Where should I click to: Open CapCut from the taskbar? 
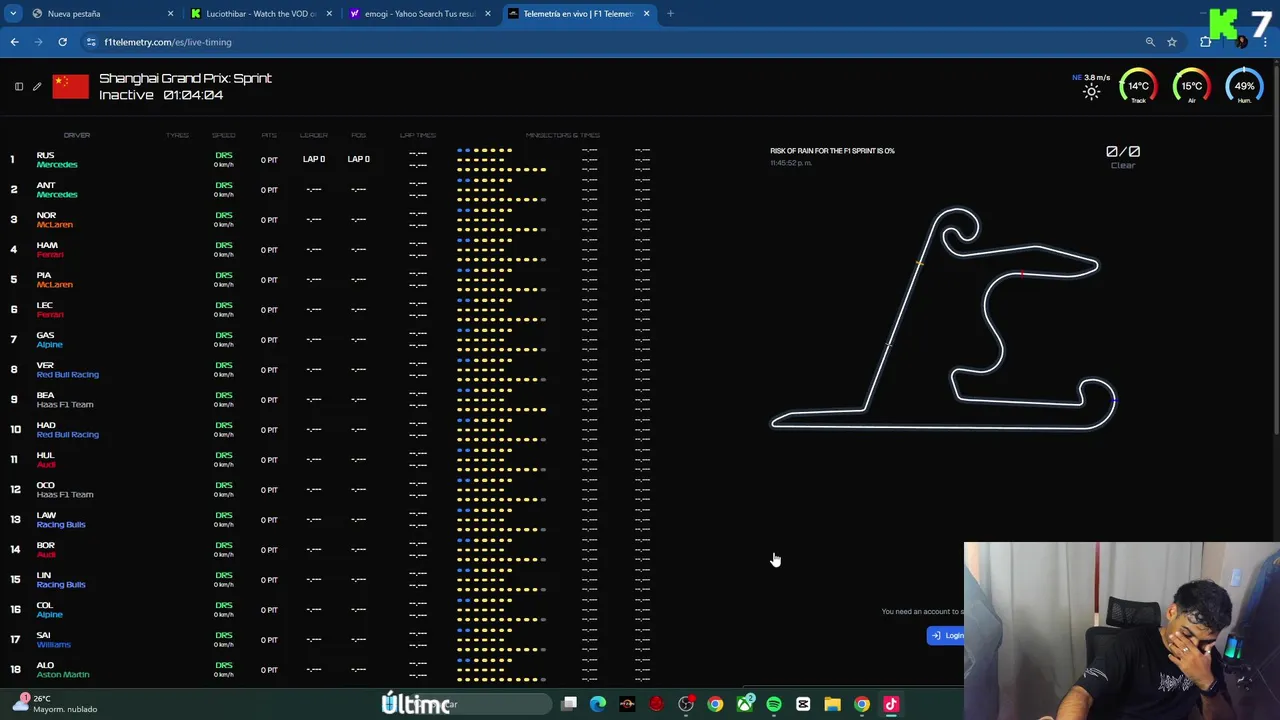point(803,704)
